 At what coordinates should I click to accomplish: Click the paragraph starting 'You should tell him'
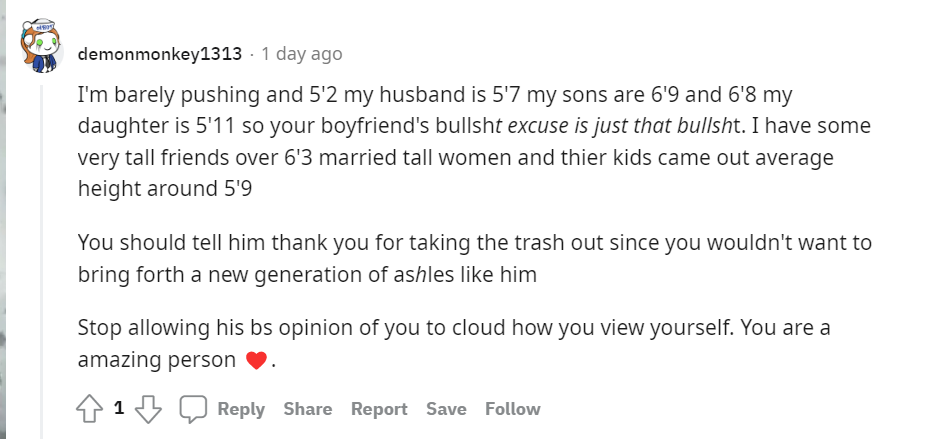pos(475,259)
